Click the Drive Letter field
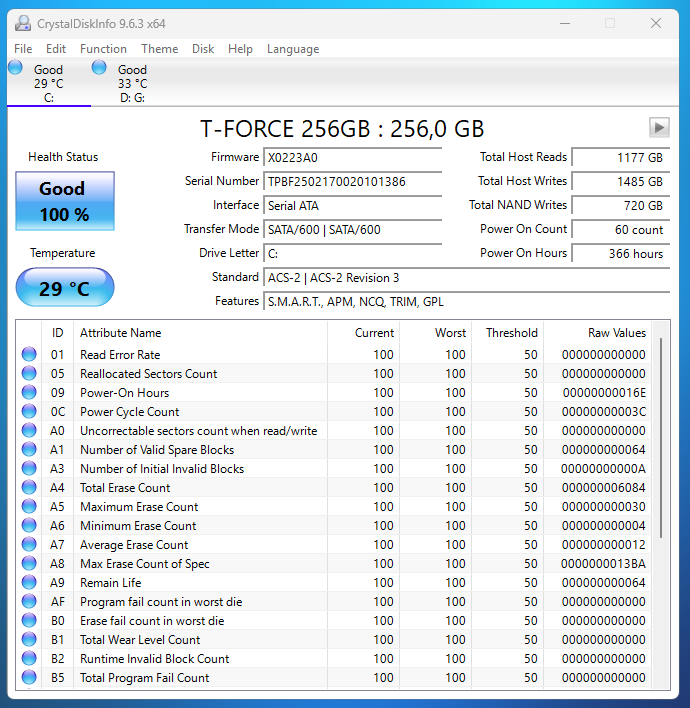 pos(353,253)
